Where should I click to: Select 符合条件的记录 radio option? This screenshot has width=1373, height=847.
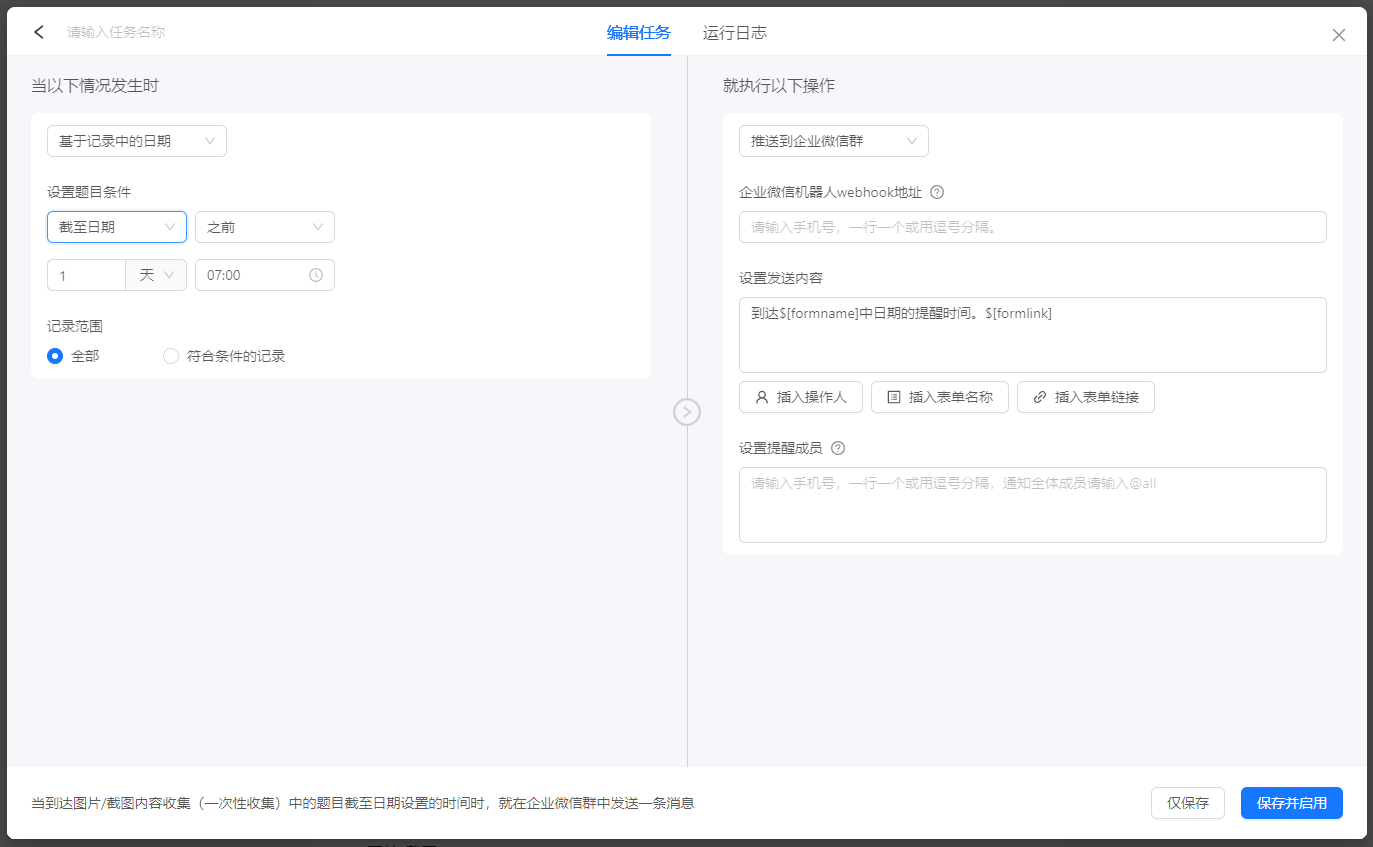pyautogui.click(x=171, y=356)
